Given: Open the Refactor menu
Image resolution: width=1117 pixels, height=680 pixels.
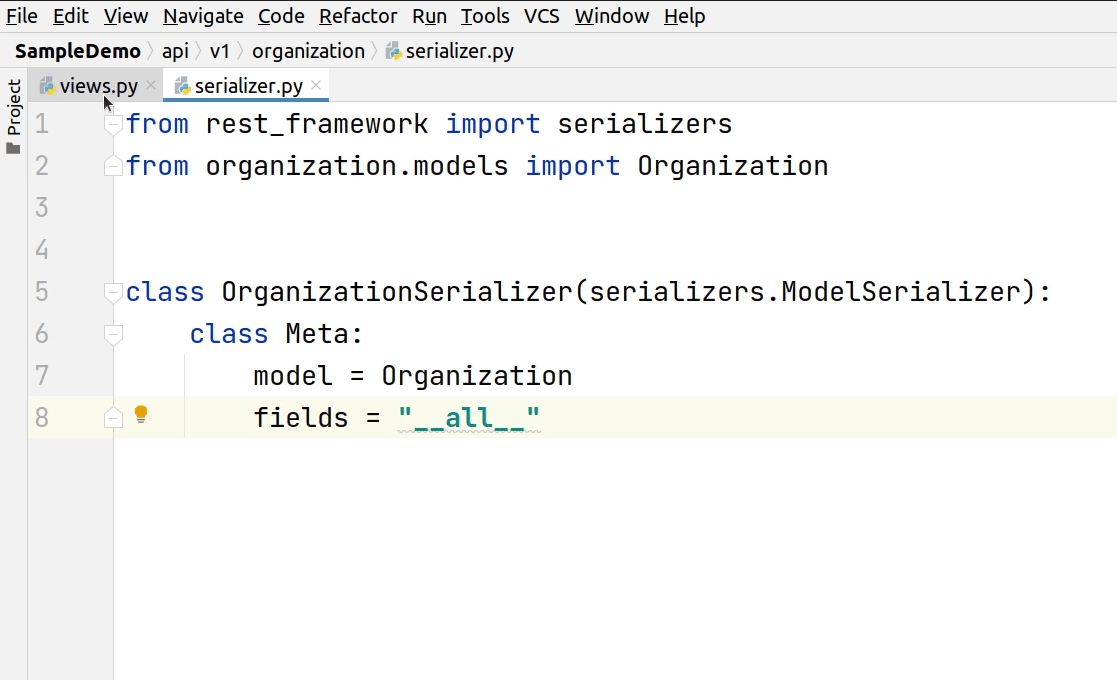Looking at the screenshot, I should click(358, 16).
